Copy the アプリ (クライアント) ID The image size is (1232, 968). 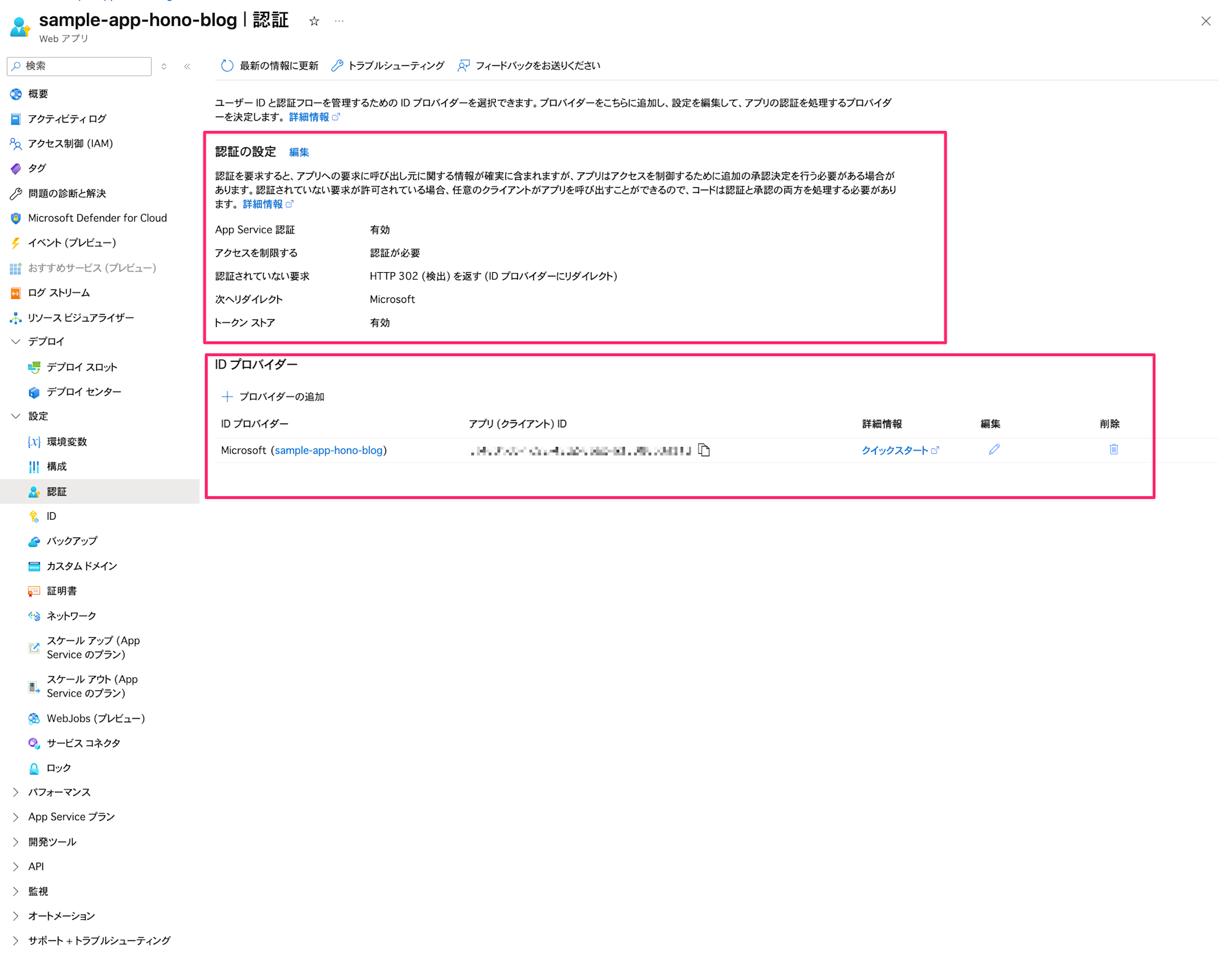click(704, 450)
